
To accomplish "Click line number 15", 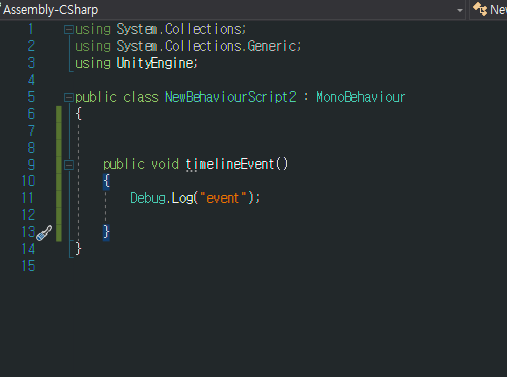I will tap(29, 266).
